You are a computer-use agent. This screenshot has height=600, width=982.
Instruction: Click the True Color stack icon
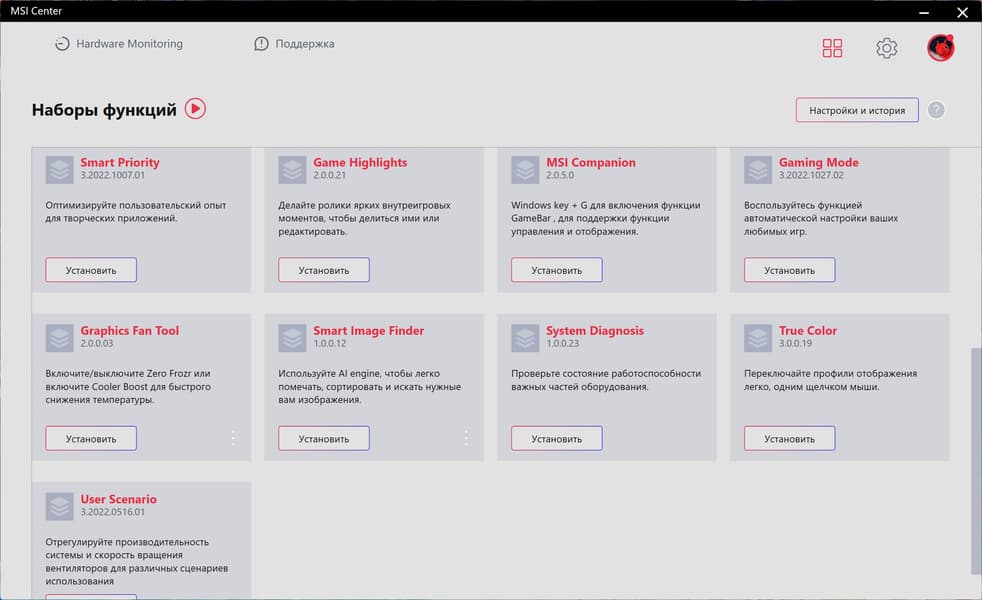coord(759,337)
